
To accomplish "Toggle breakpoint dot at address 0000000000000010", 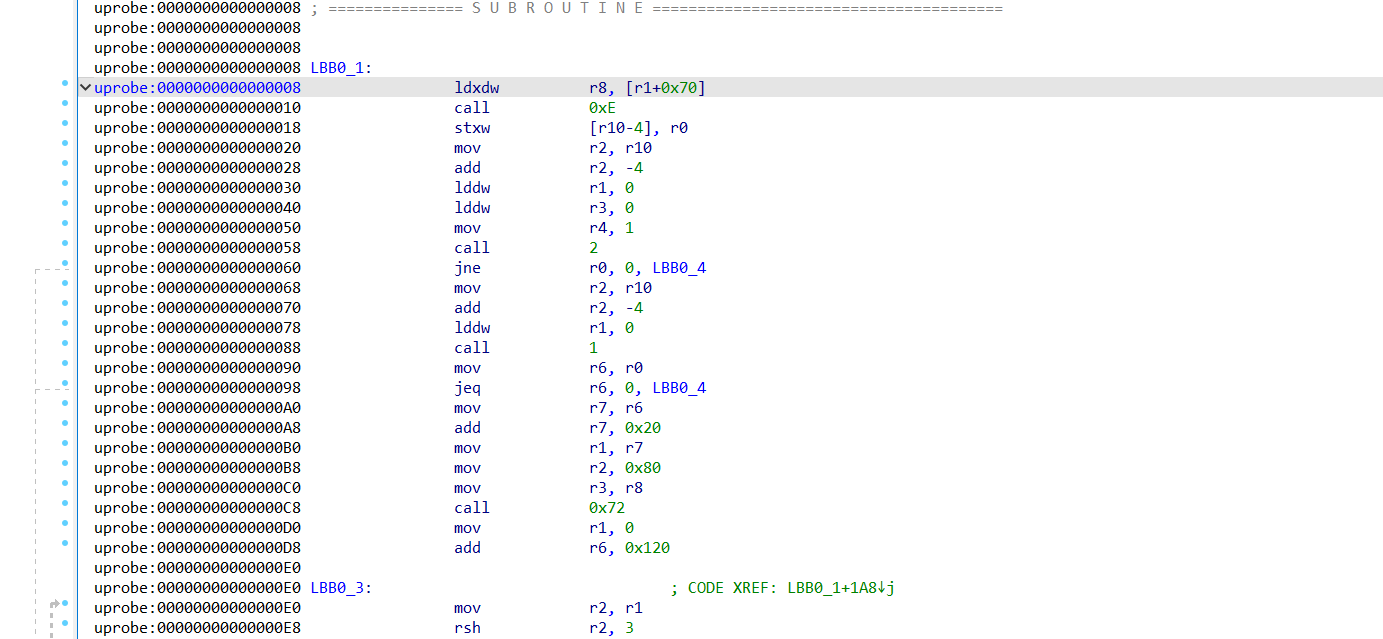I will point(65,103).
